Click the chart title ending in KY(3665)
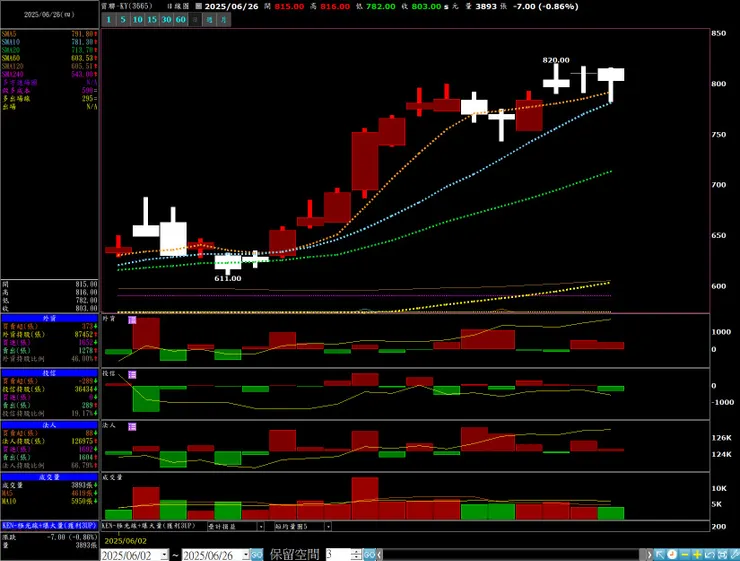740x561 pixels. [126, 6]
